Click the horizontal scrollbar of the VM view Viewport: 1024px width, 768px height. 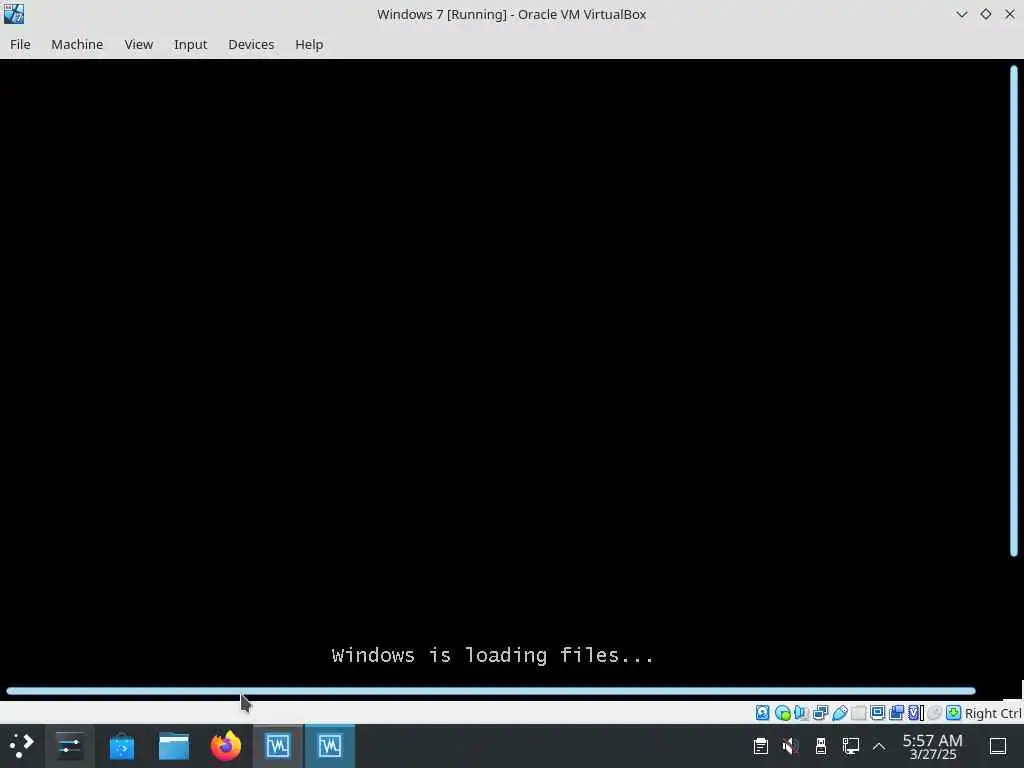(491, 691)
